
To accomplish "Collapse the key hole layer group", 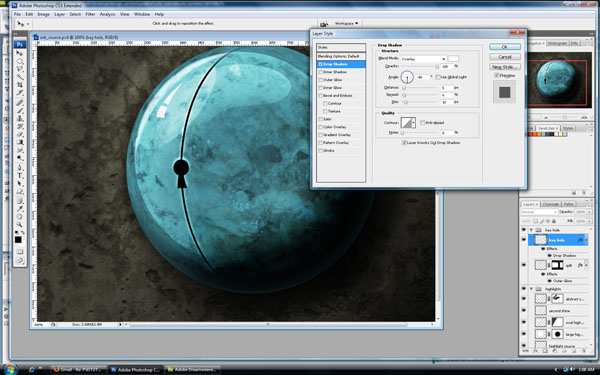I will pyautogui.click(x=532, y=230).
